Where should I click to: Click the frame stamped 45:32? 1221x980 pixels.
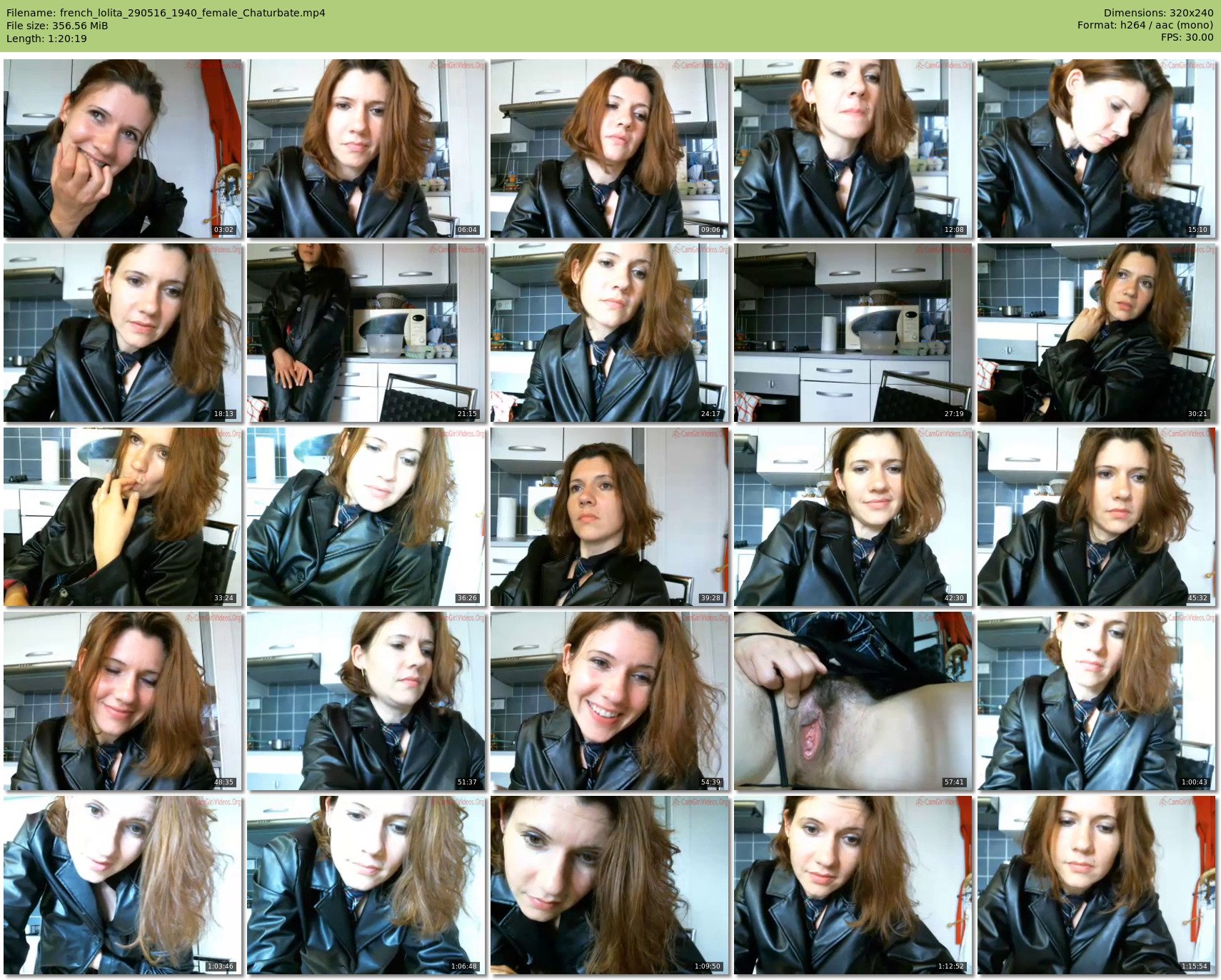[1097, 517]
